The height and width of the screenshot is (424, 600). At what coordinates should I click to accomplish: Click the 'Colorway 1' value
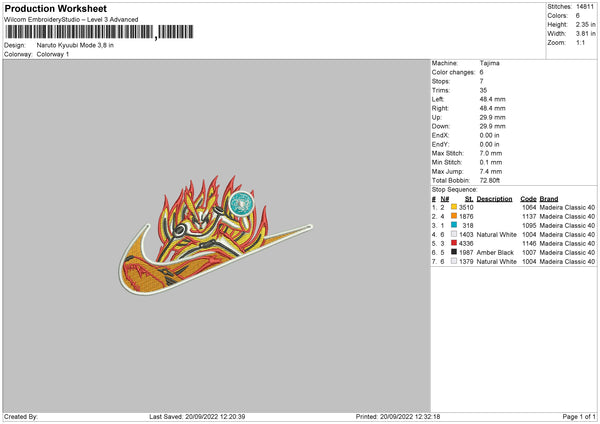[53, 54]
